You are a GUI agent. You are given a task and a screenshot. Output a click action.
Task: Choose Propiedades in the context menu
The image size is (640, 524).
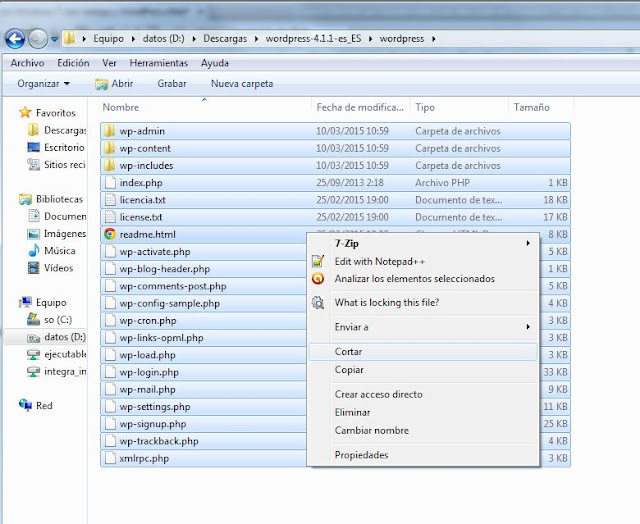(x=423, y=455)
